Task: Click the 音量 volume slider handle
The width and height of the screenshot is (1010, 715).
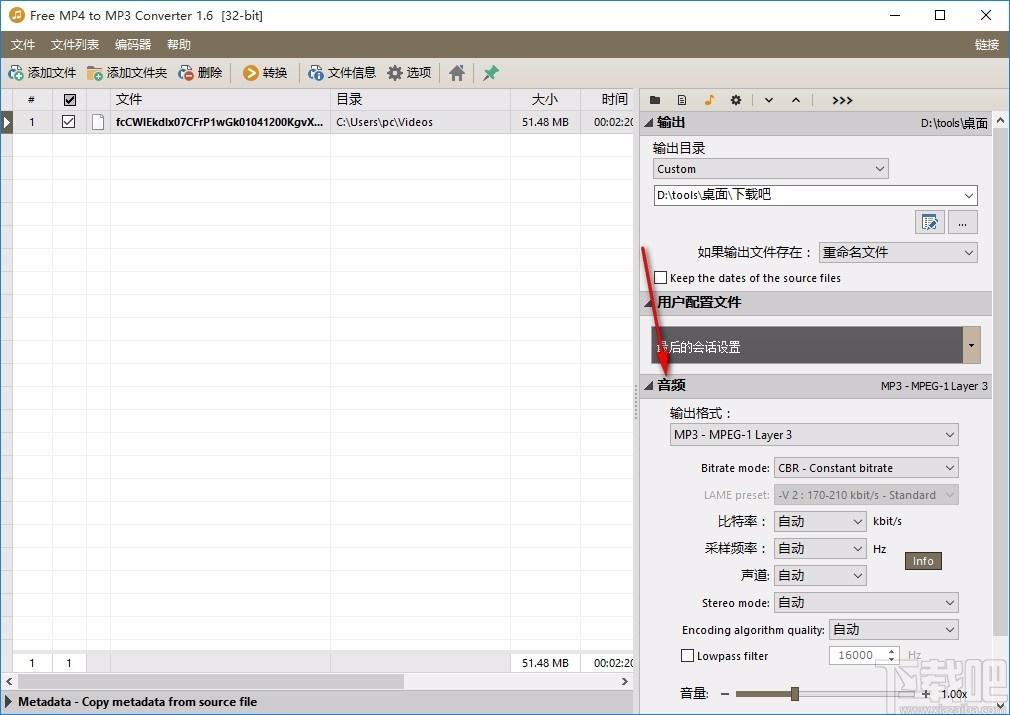Action: tap(795, 694)
